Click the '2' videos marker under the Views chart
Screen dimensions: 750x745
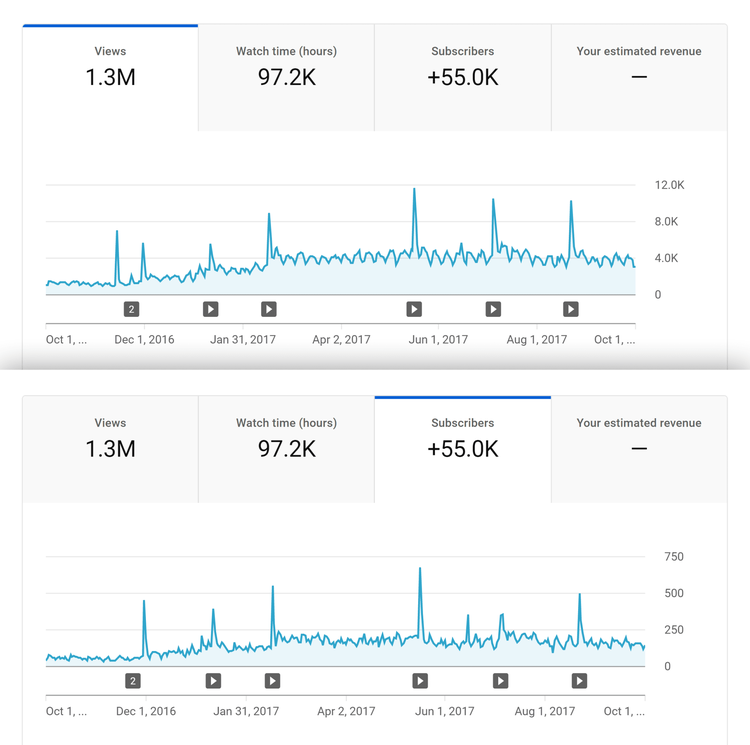click(x=132, y=309)
